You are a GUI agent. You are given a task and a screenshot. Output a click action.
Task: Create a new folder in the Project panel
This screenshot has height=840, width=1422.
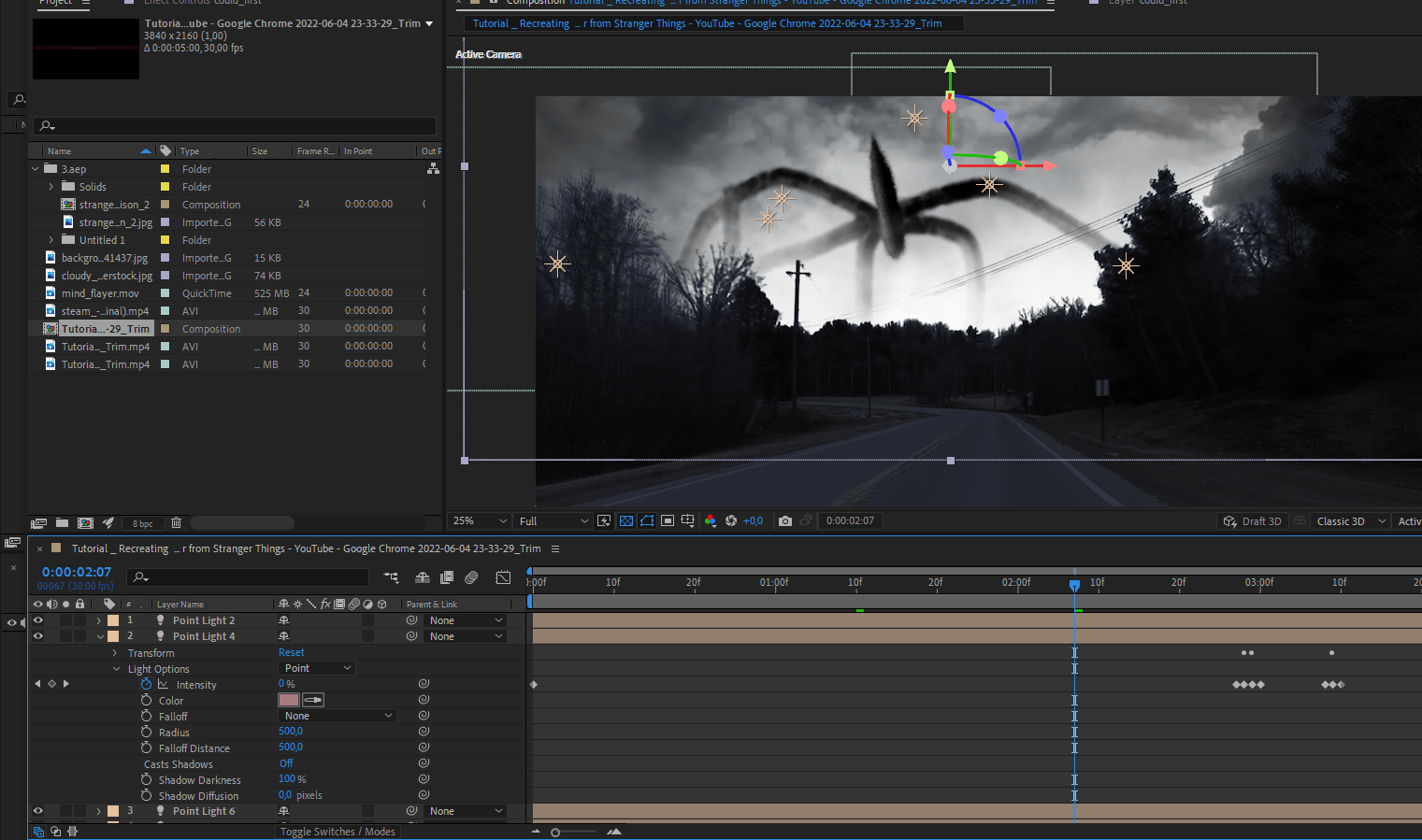[62, 522]
